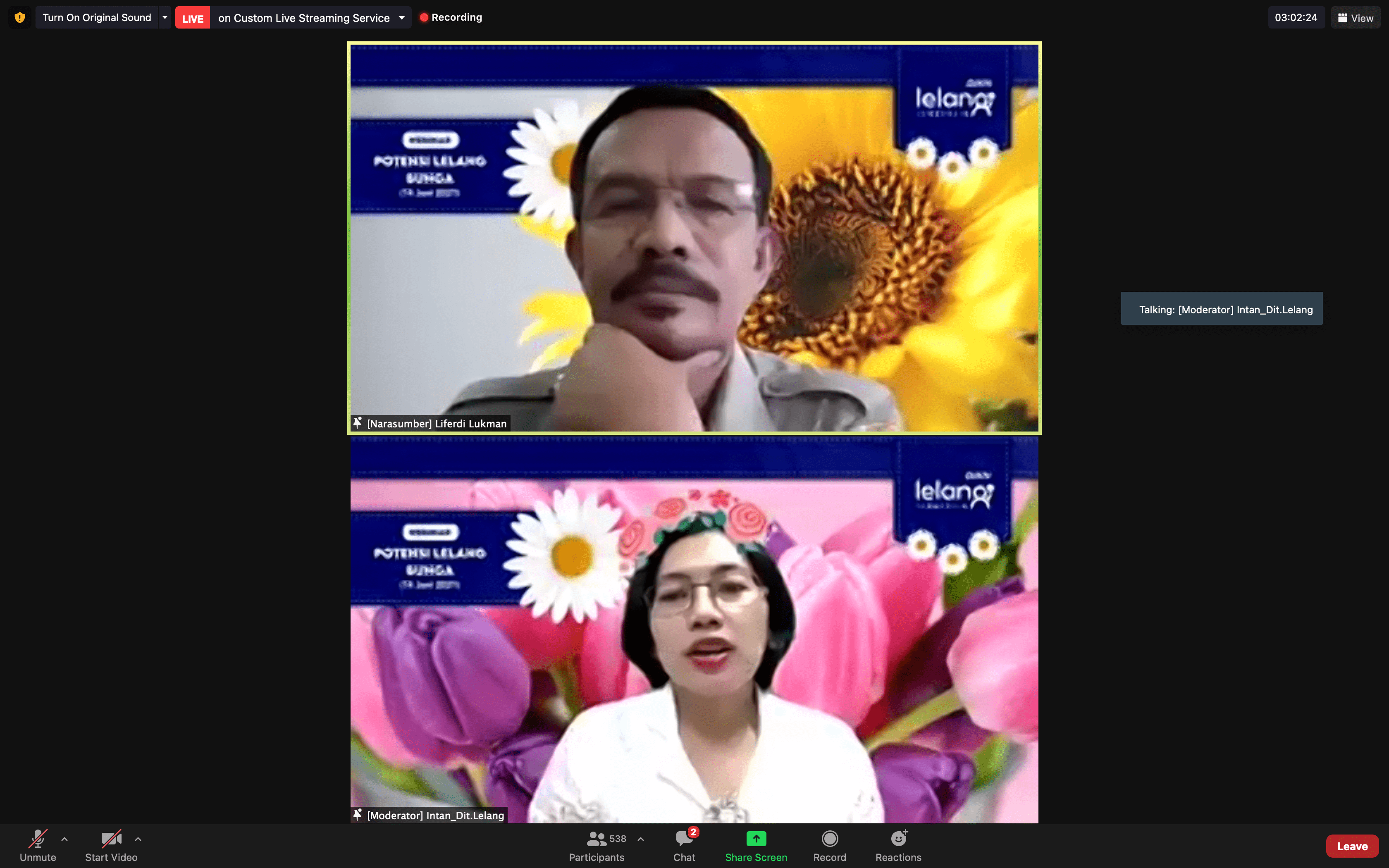Click the encryption shield icon
The width and height of the screenshot is (1389, 868).
tap(19, 17)
